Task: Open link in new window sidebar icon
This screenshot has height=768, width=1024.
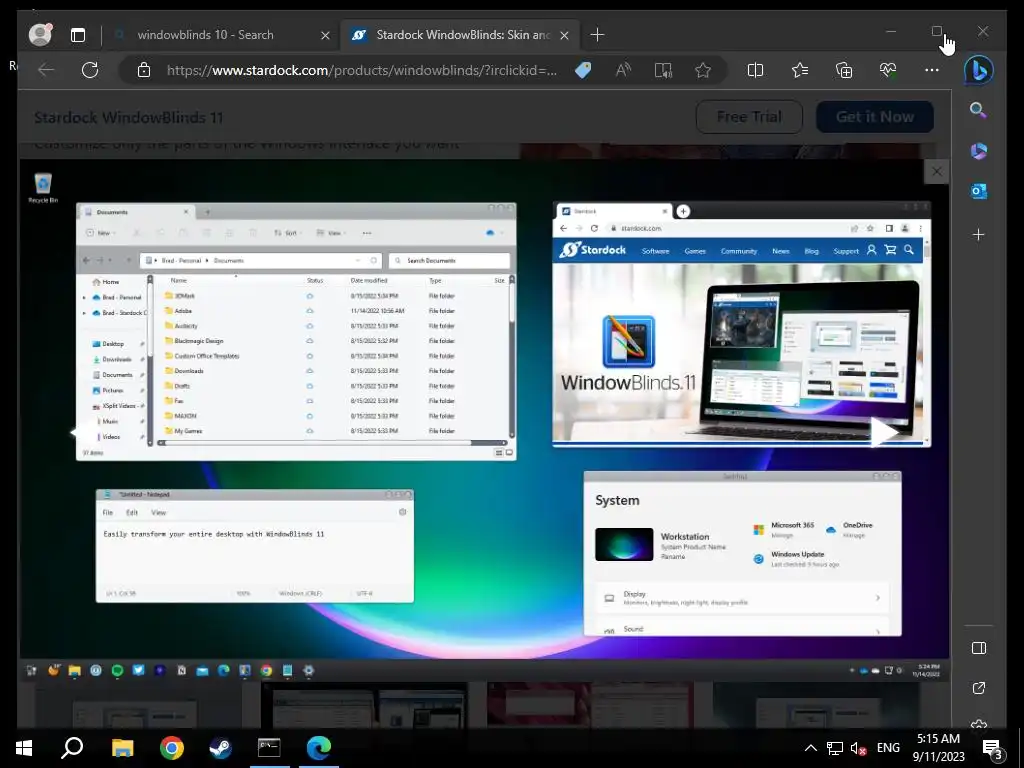Action: [x=978, y=688]
